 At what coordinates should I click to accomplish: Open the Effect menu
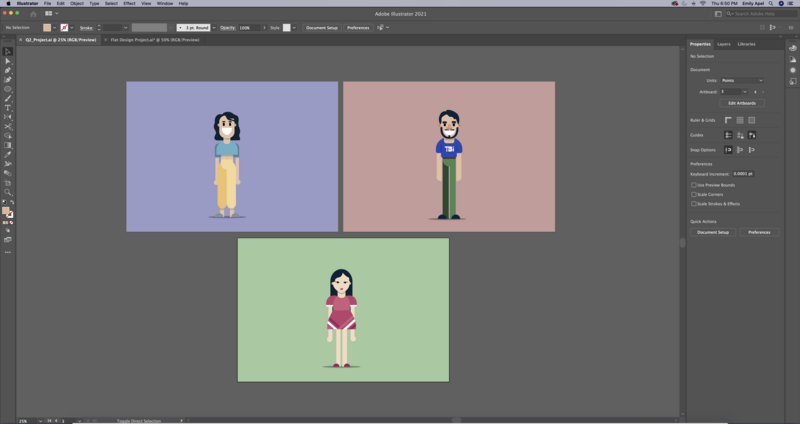(129, 4)
